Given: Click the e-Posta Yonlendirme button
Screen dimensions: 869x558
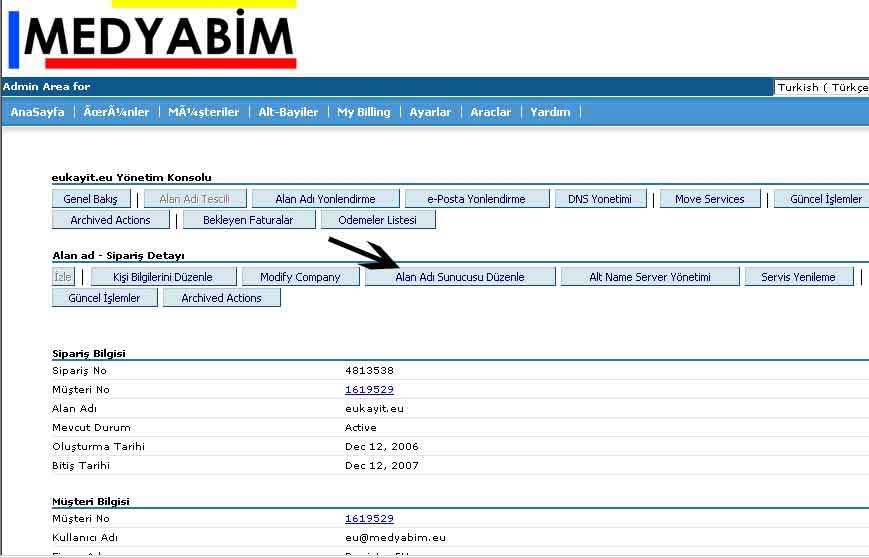Looking at the screenshot, I should coord(476,199).
